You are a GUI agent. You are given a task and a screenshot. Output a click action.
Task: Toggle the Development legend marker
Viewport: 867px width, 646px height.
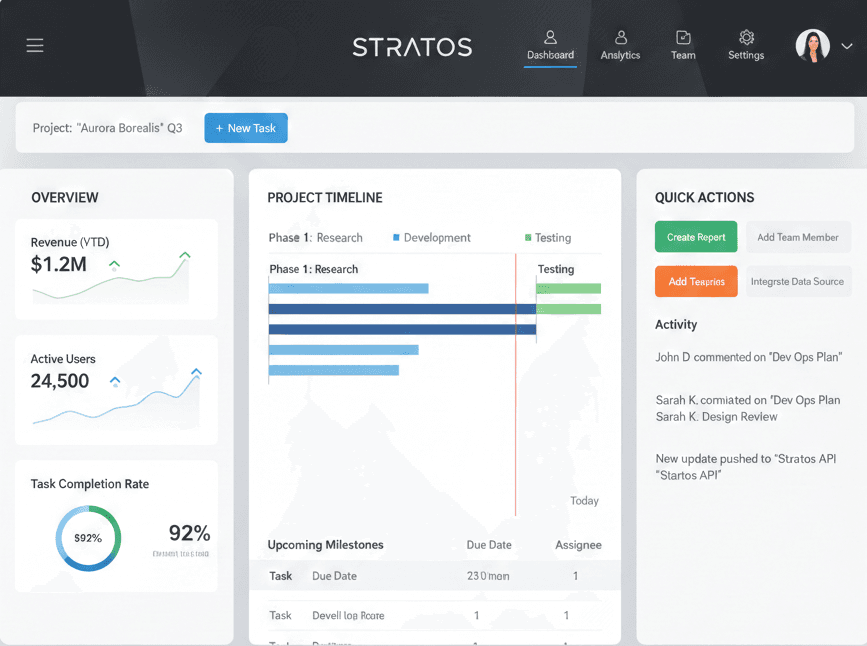click(x=397, y=238)
